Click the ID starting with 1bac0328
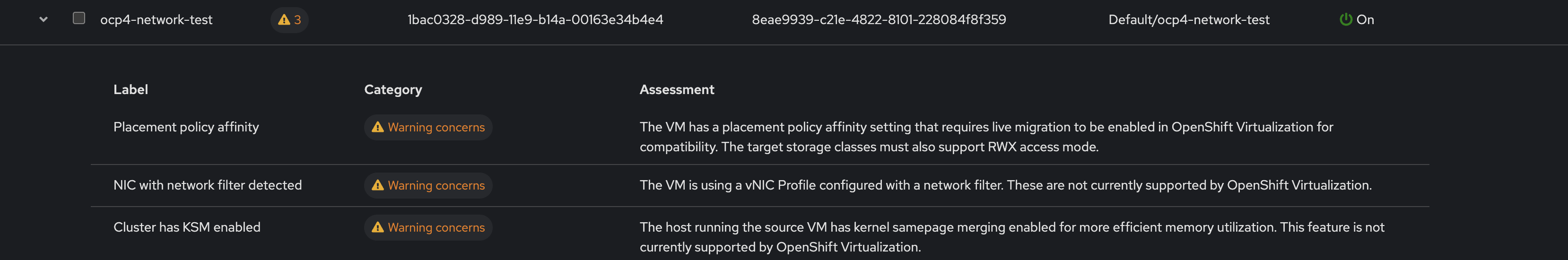Viewport: 1568px width, 260px height. tap(535, 19)
